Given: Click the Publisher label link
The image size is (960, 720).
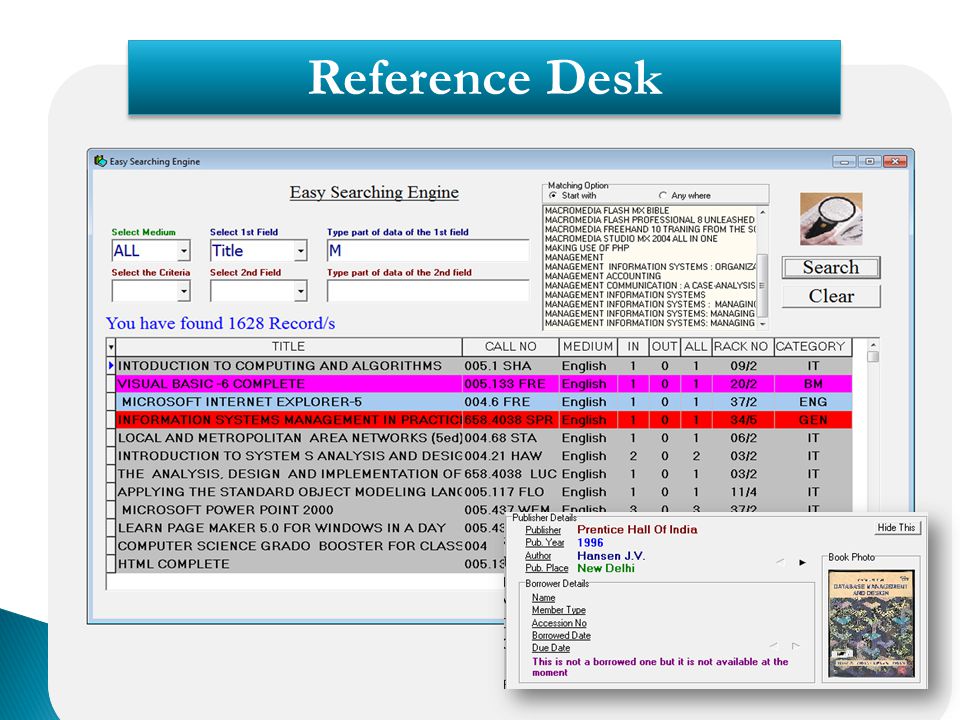Looking at the screenshot, I should pyautogui.click(x=543, y=530).
